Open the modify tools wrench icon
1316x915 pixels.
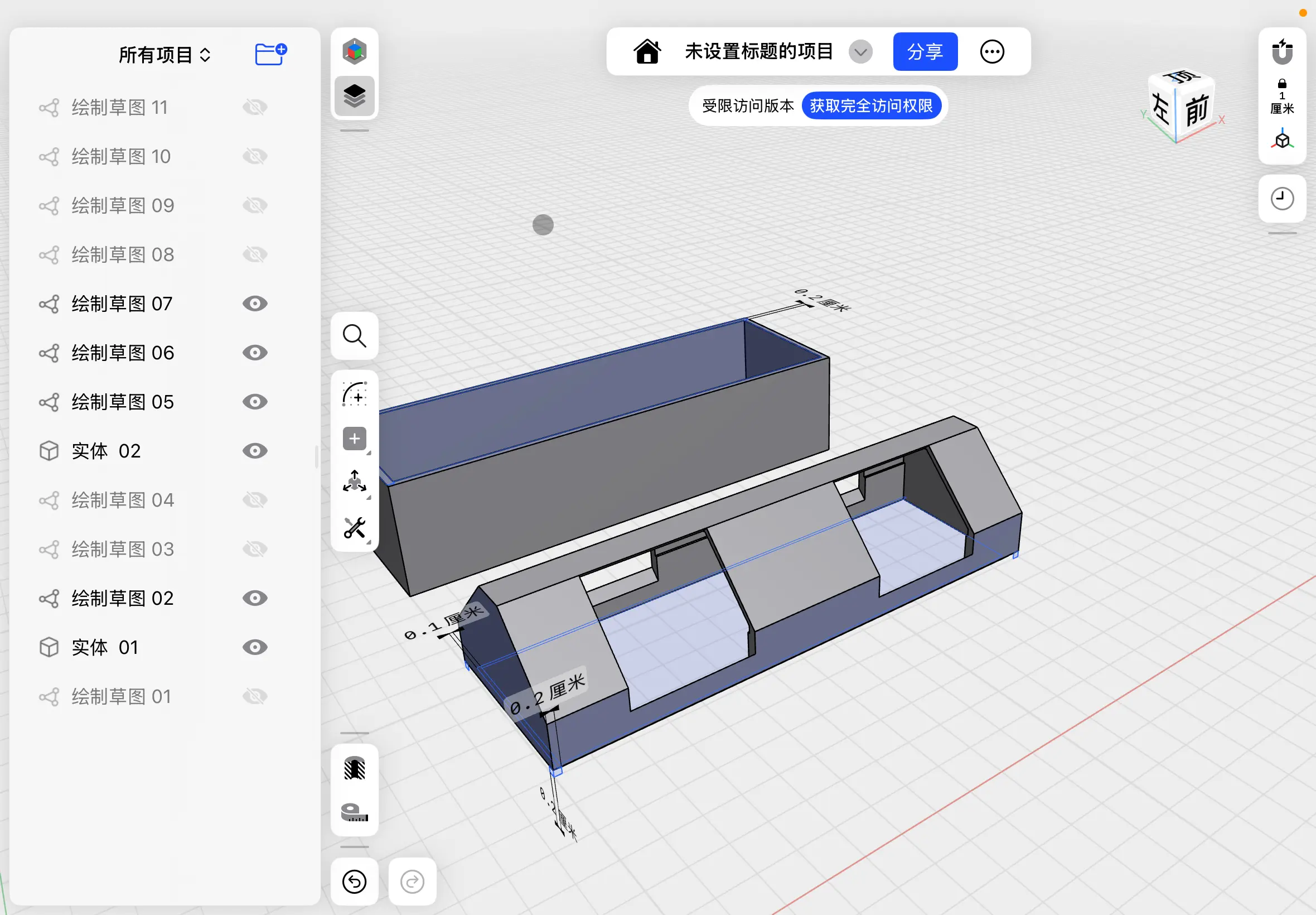354,528
